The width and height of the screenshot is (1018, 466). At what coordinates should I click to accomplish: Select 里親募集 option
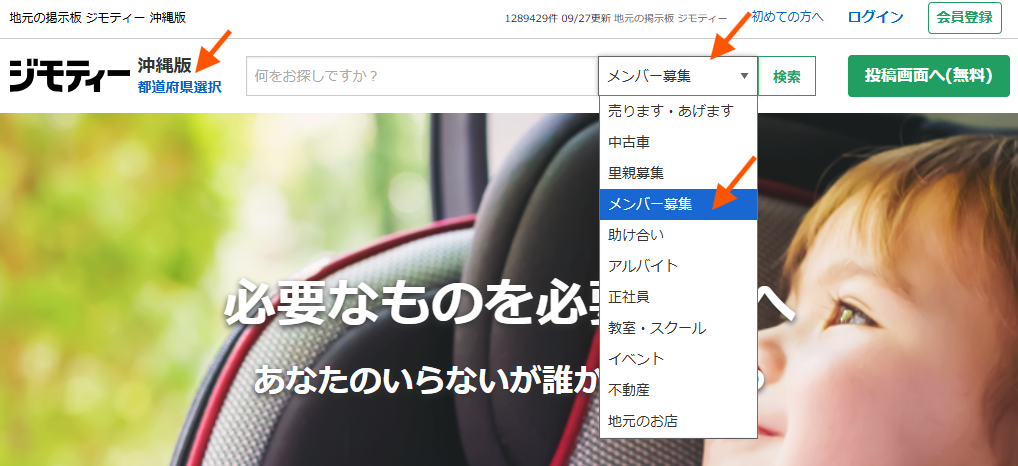[x=636, y=173]
